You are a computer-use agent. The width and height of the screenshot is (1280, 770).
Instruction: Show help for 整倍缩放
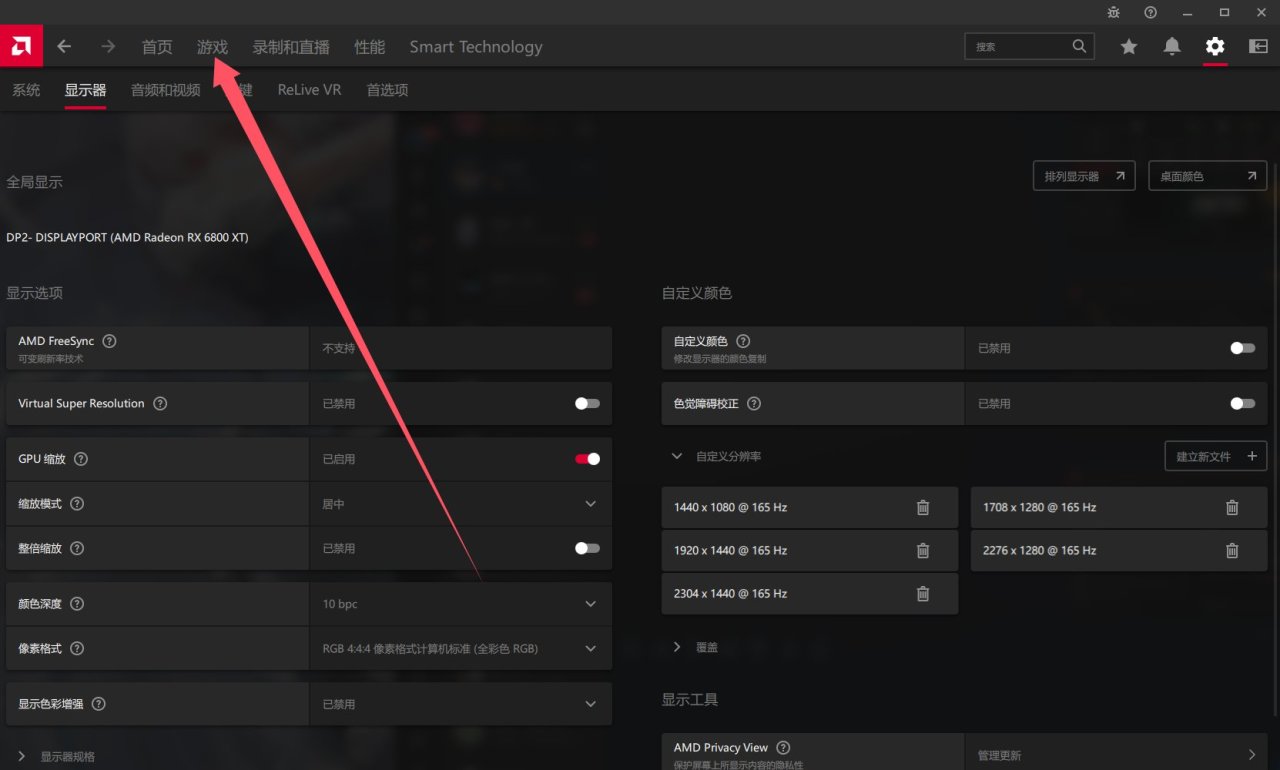(x=77, y=548)
